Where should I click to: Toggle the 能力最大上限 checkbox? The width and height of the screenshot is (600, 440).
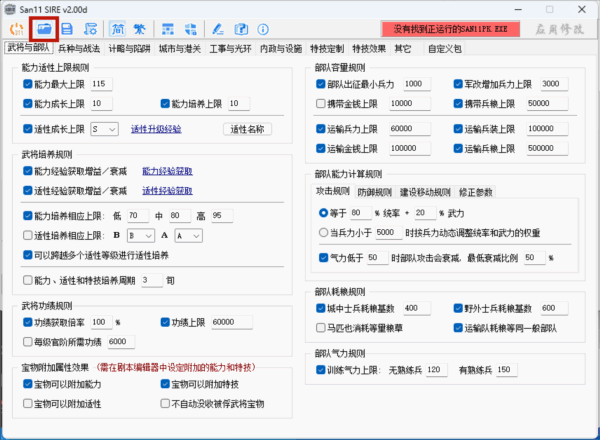click(x=27, y=84)
